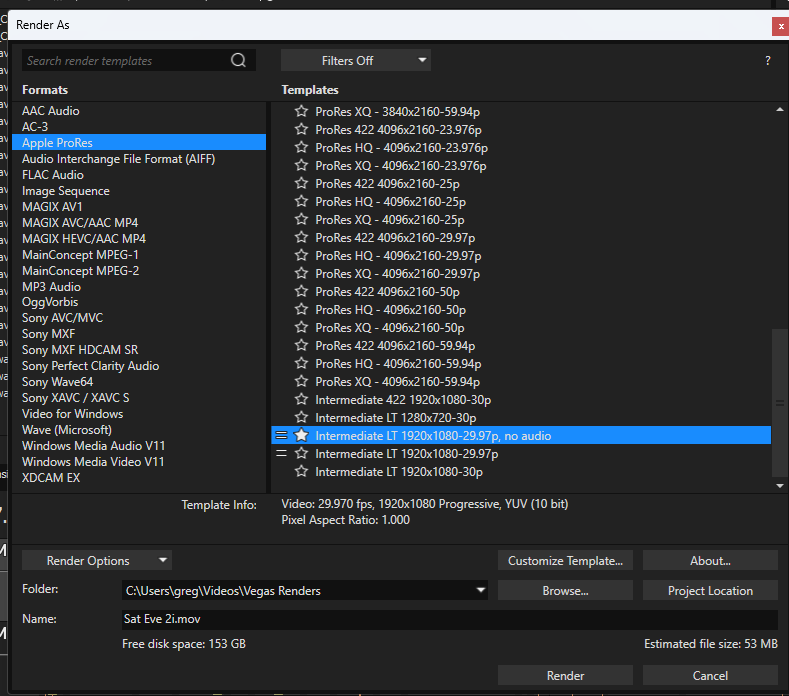This screenshot has width=789, height=696.
Task: Open the Folder path dropdown arrow
Action: 481,591
